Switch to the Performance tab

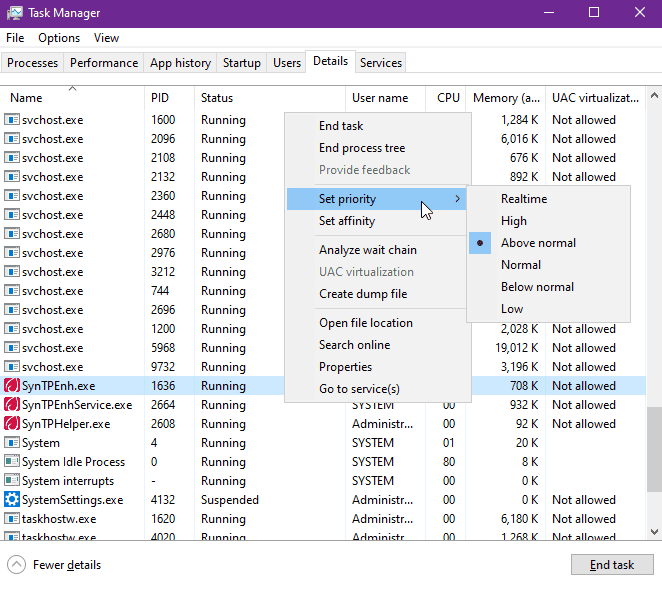(104, 62)
